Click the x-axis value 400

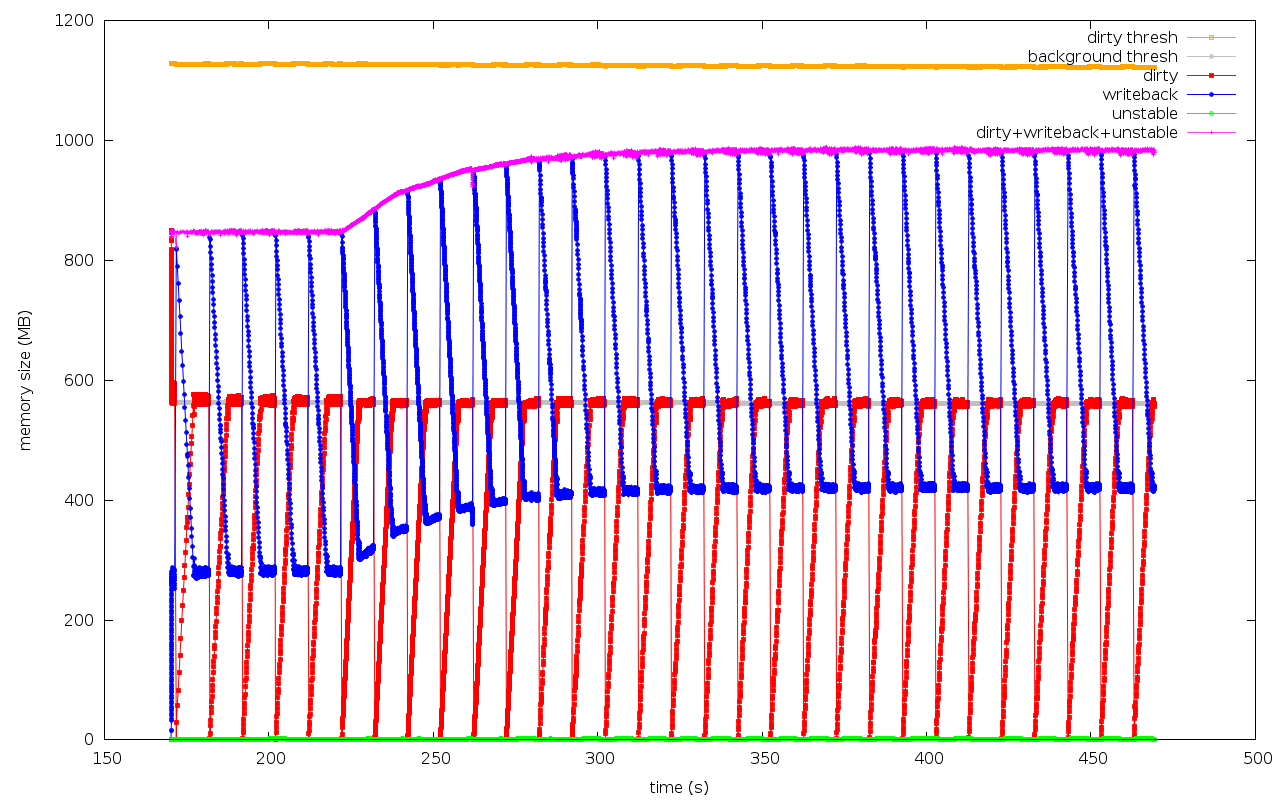927,759
